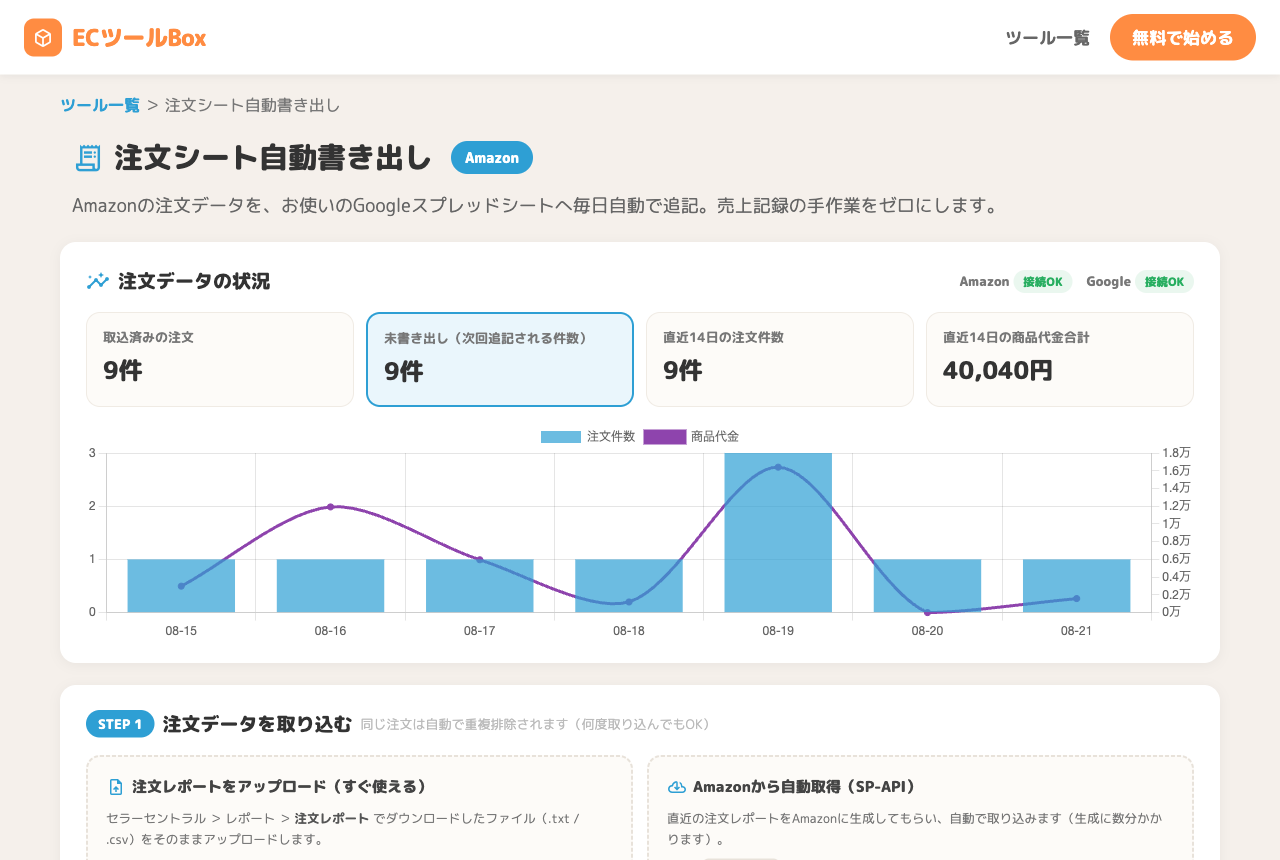Follow the ツール一覧 breadcrumb link
The width and height of the screenshot is (1280, 860).
pyautogui.click(x=100, y=105)
